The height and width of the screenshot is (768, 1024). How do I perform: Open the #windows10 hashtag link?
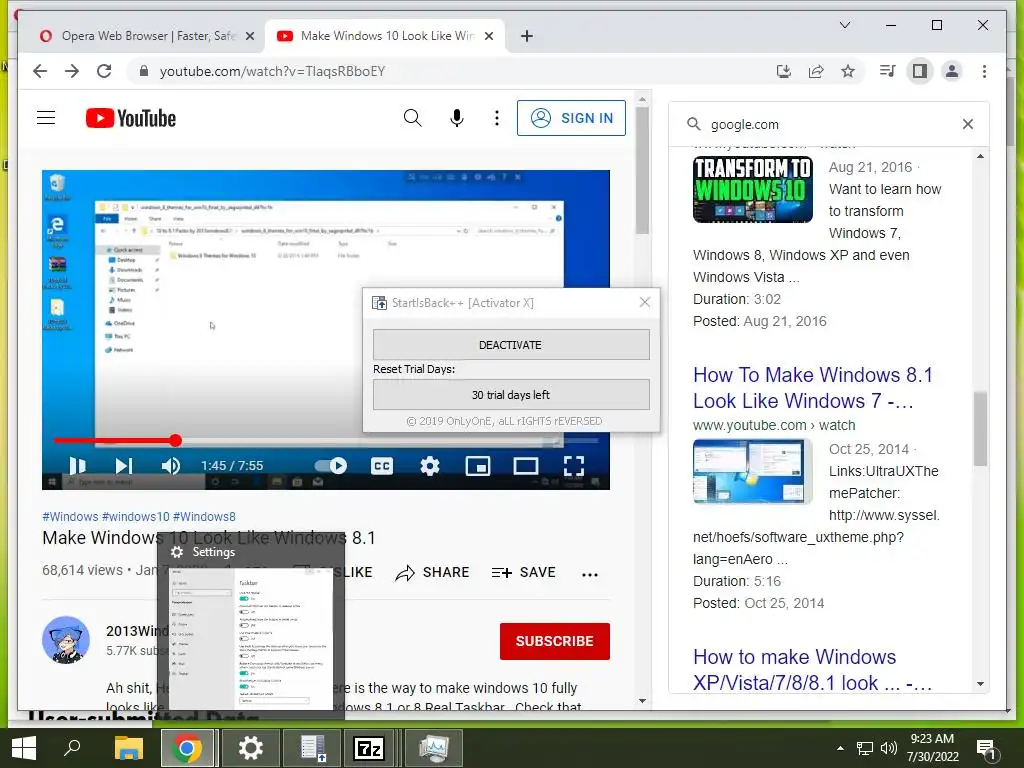(136, 517)
